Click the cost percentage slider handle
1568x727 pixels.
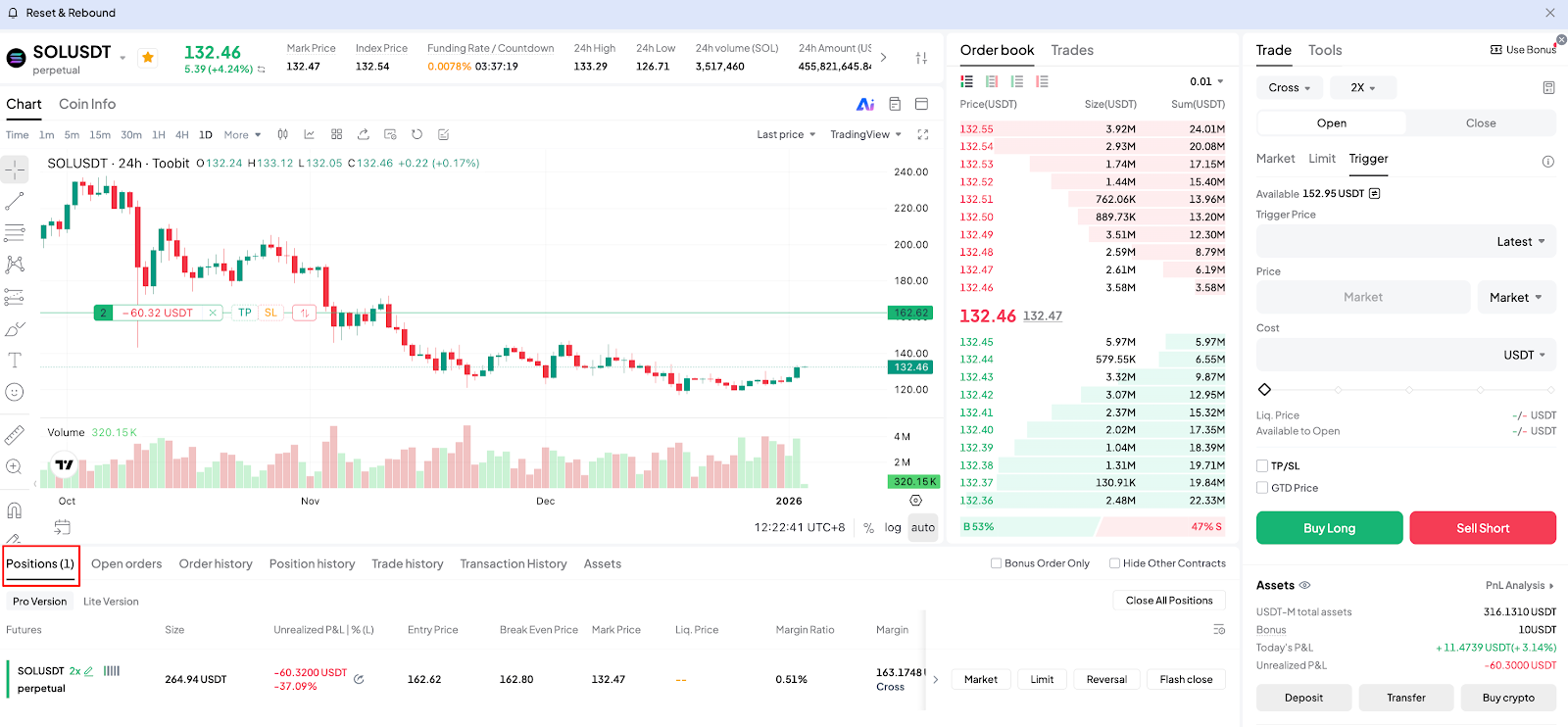(x=1264, y=390)
